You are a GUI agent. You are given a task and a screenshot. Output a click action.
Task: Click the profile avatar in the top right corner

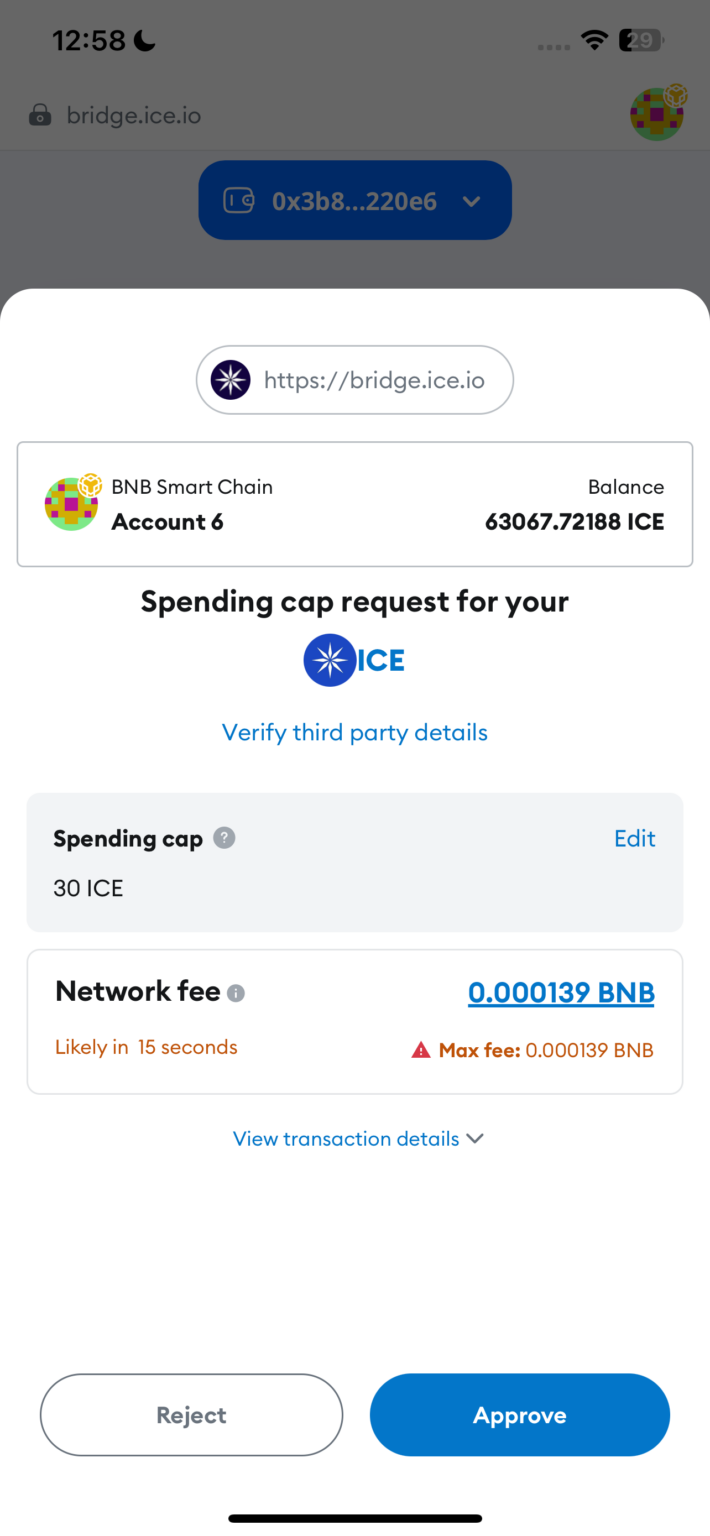click(x=657, y=114)
